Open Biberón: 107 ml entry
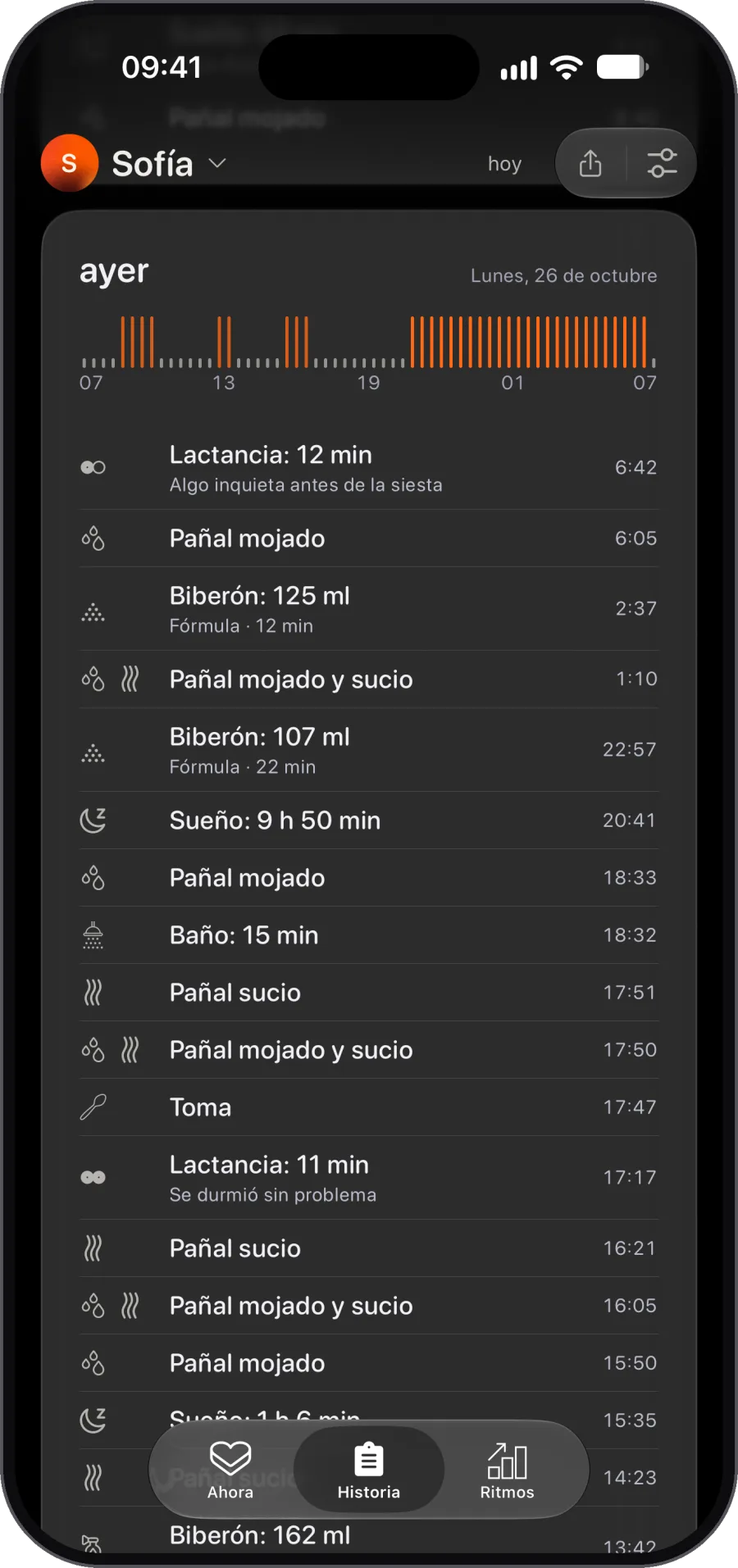The height and width of the screenshot is (1568, 738). pyautogui.click(x=369, y=750)
